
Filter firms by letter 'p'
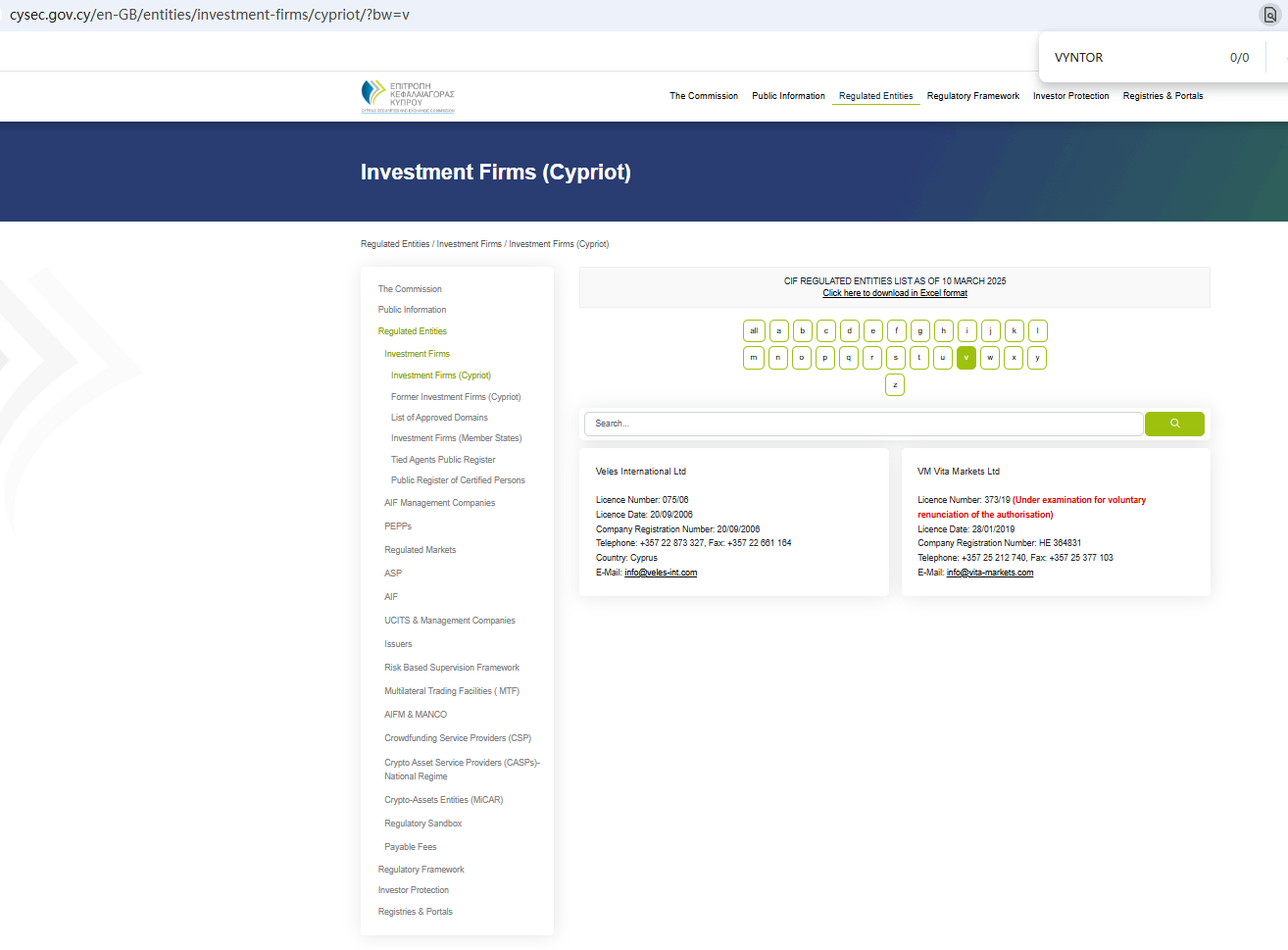coord(825,358)
